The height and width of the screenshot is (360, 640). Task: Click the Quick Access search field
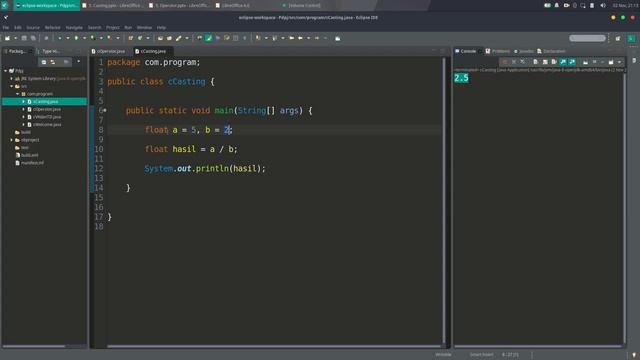tap(587, 38)
